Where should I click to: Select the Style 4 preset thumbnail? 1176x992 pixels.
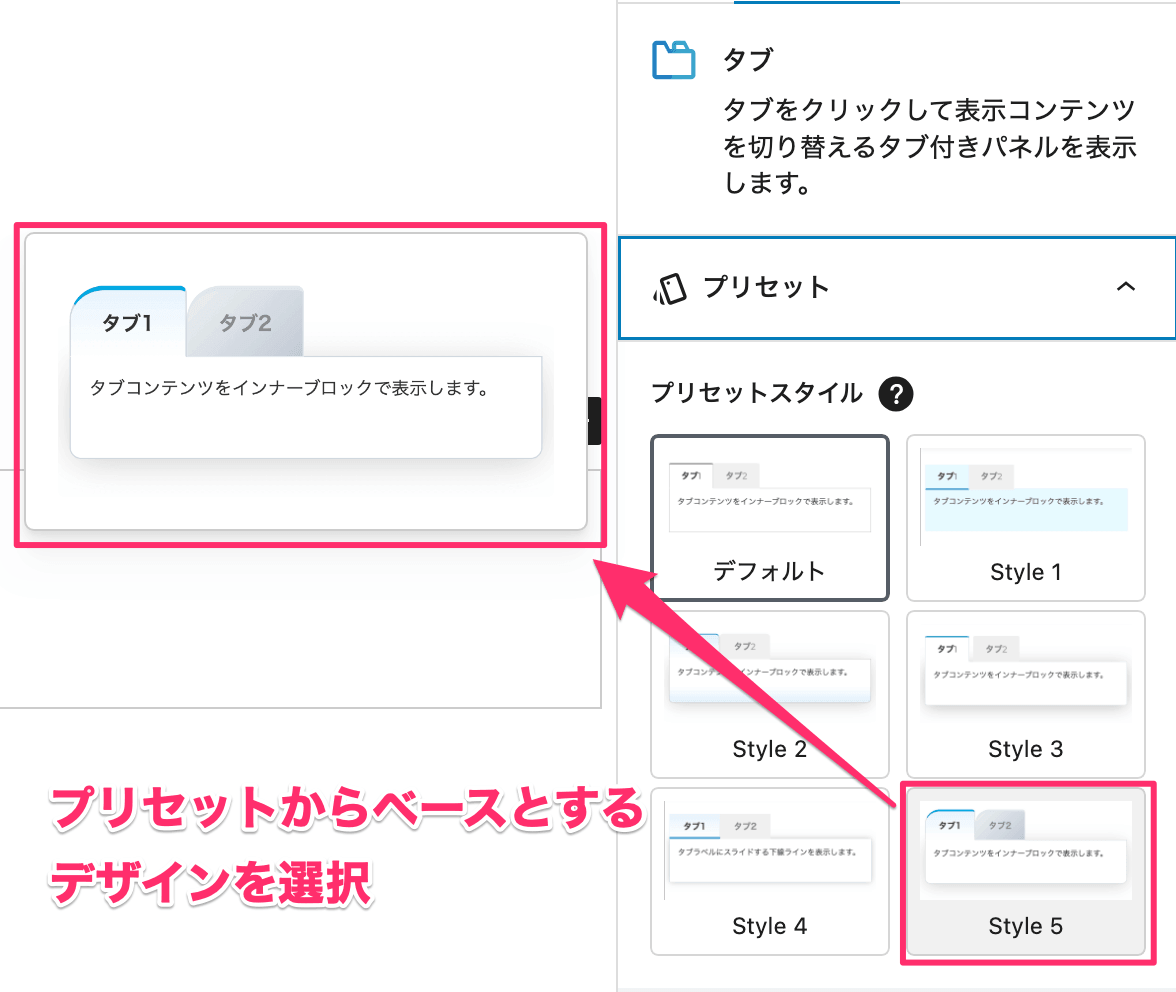click(x=769, y=871)
